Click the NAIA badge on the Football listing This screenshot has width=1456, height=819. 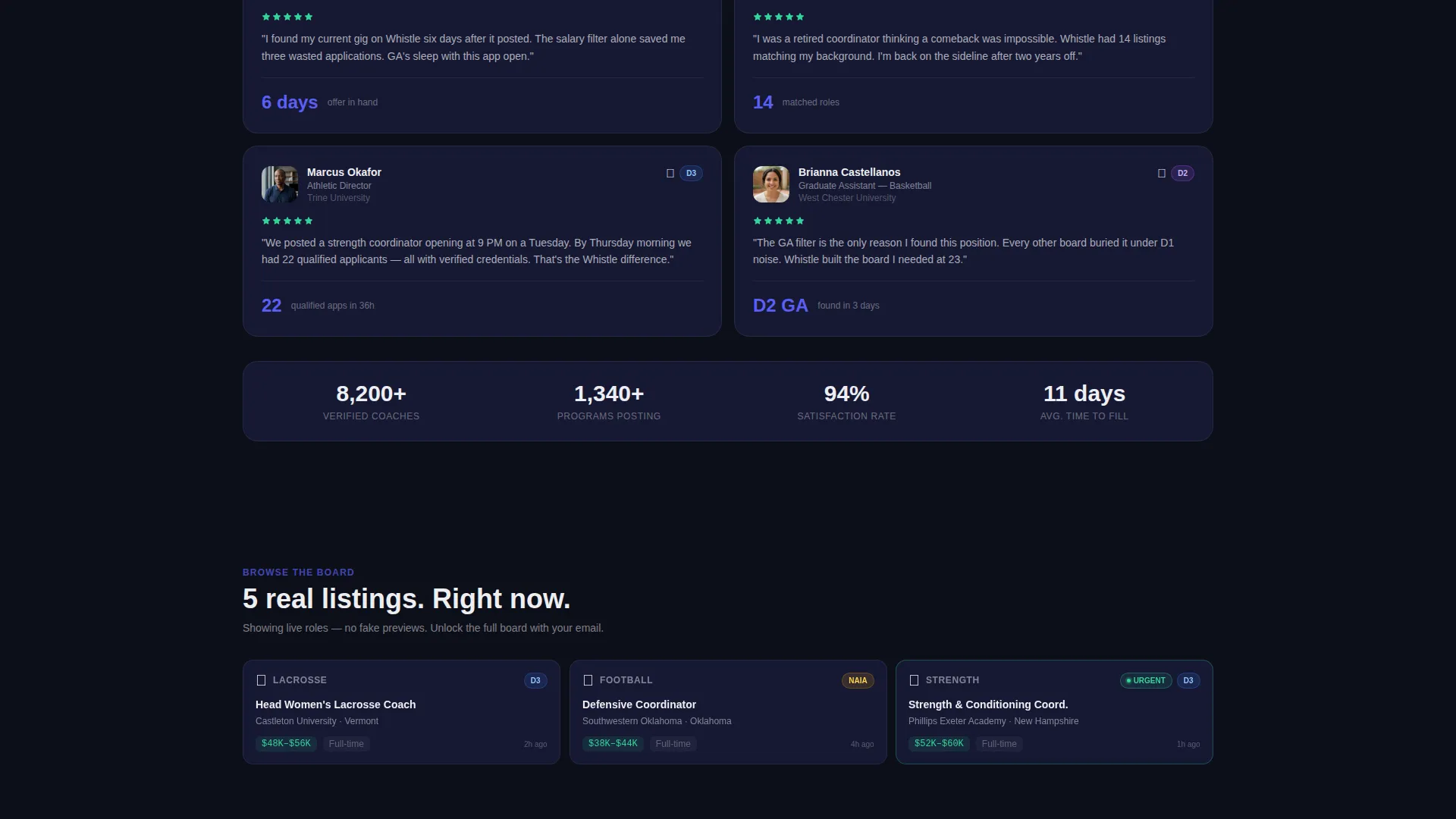pyautogui.click(x=858, y=681)
